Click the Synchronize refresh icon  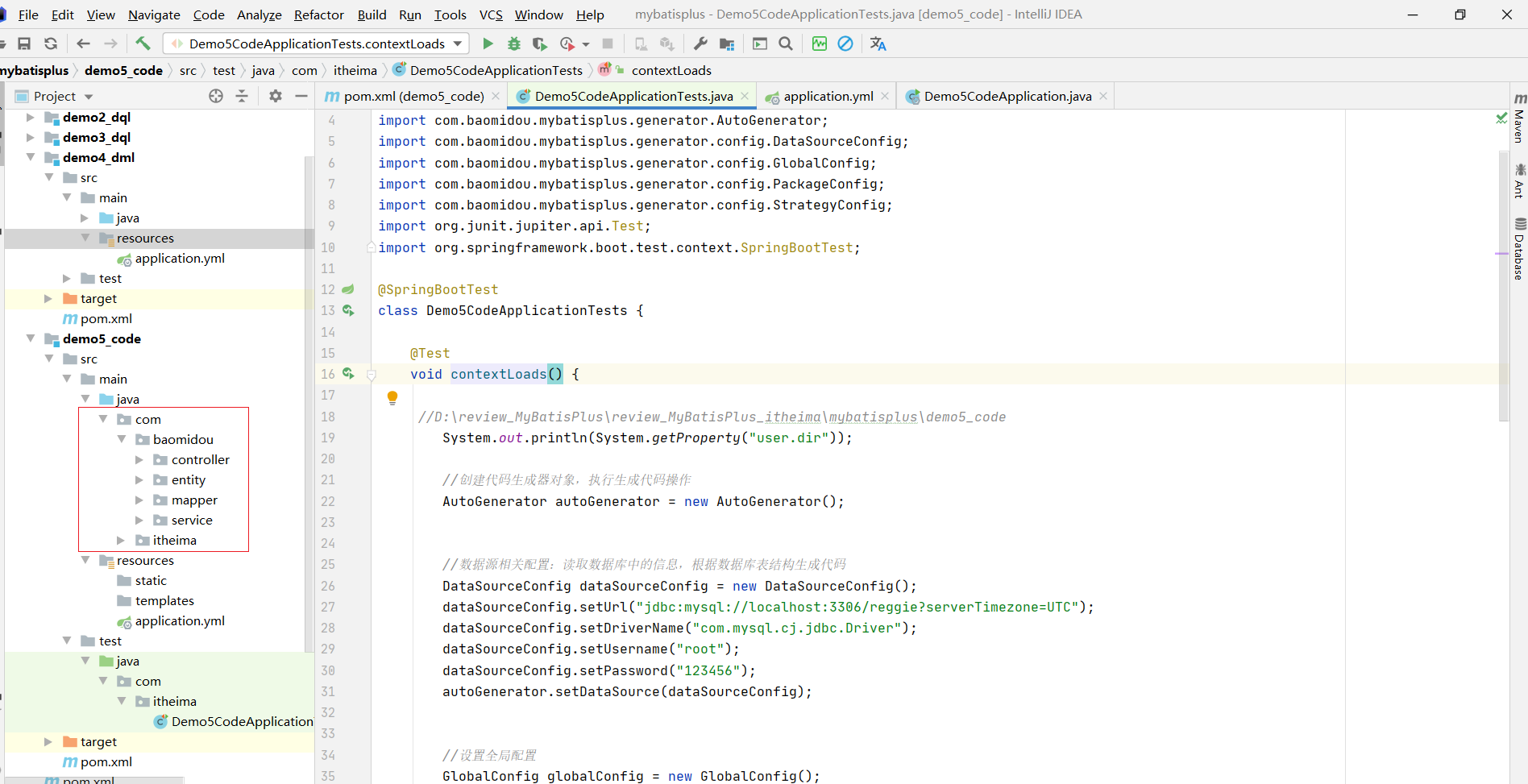[51, 44]
